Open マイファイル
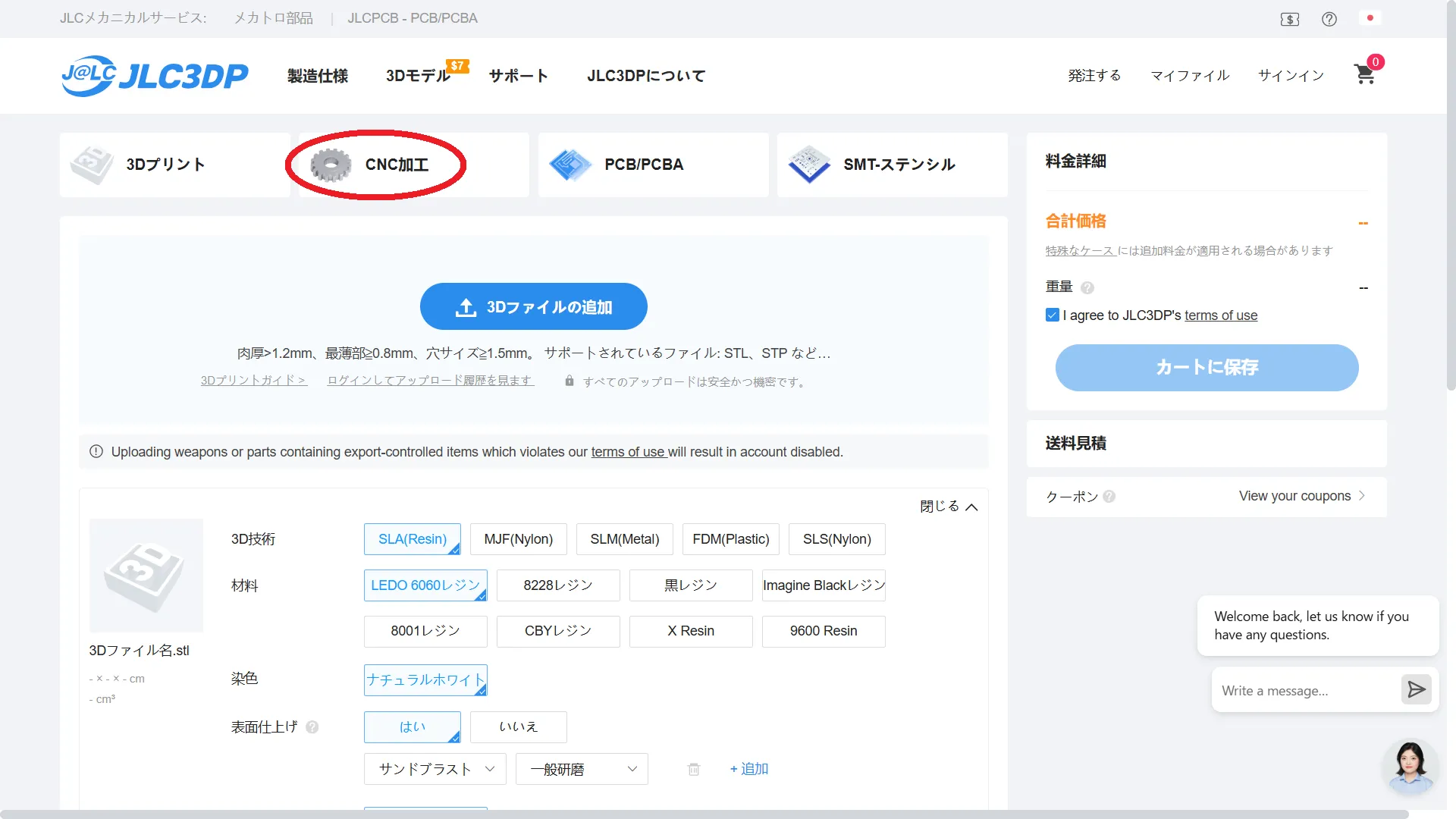The image size is (1456, 819). pos(1190,75)
